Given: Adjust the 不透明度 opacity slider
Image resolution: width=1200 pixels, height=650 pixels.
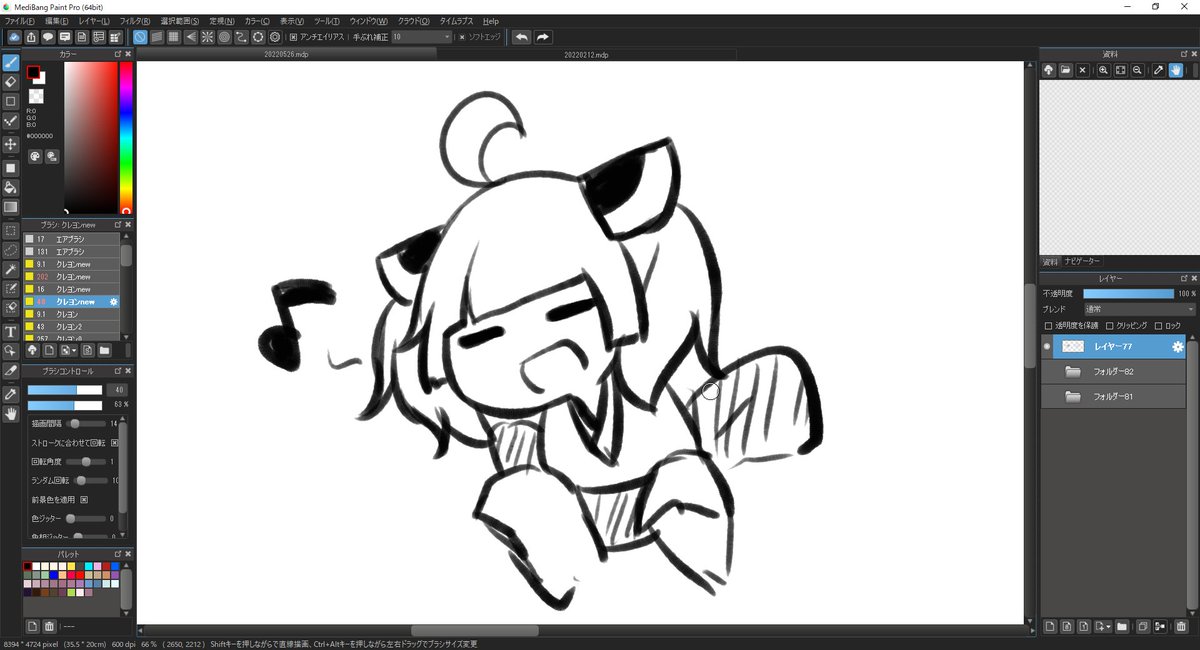Looking at the screenshot, I should (1128, 294).
